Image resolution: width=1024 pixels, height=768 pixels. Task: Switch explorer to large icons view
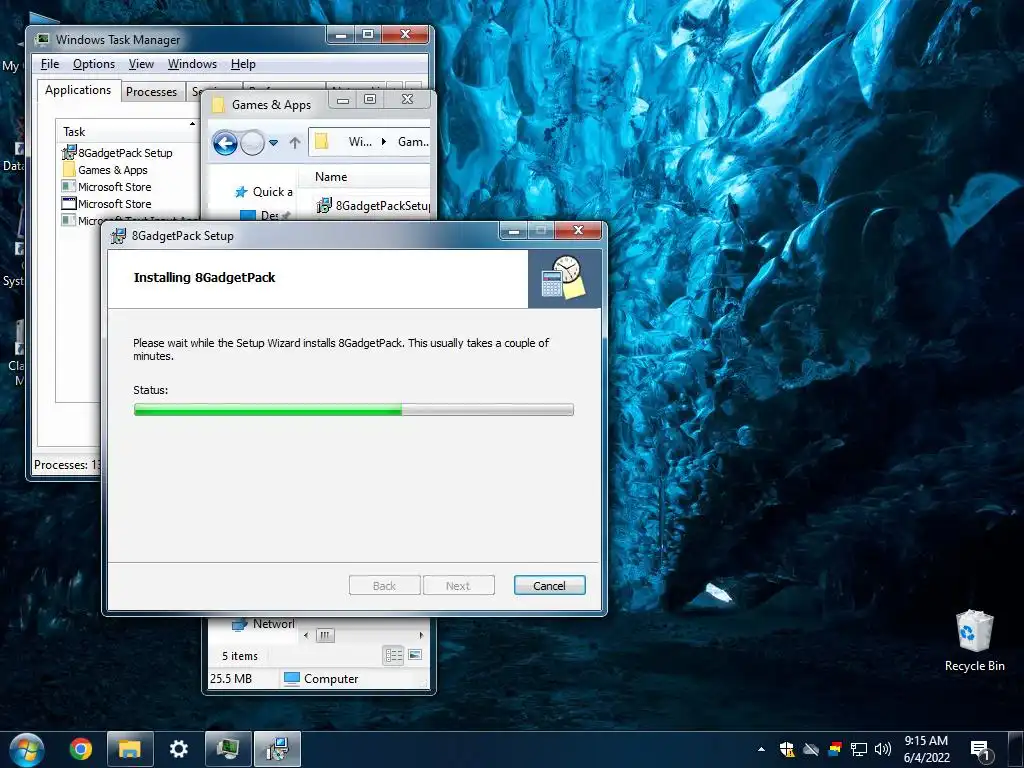coord(415,654)
